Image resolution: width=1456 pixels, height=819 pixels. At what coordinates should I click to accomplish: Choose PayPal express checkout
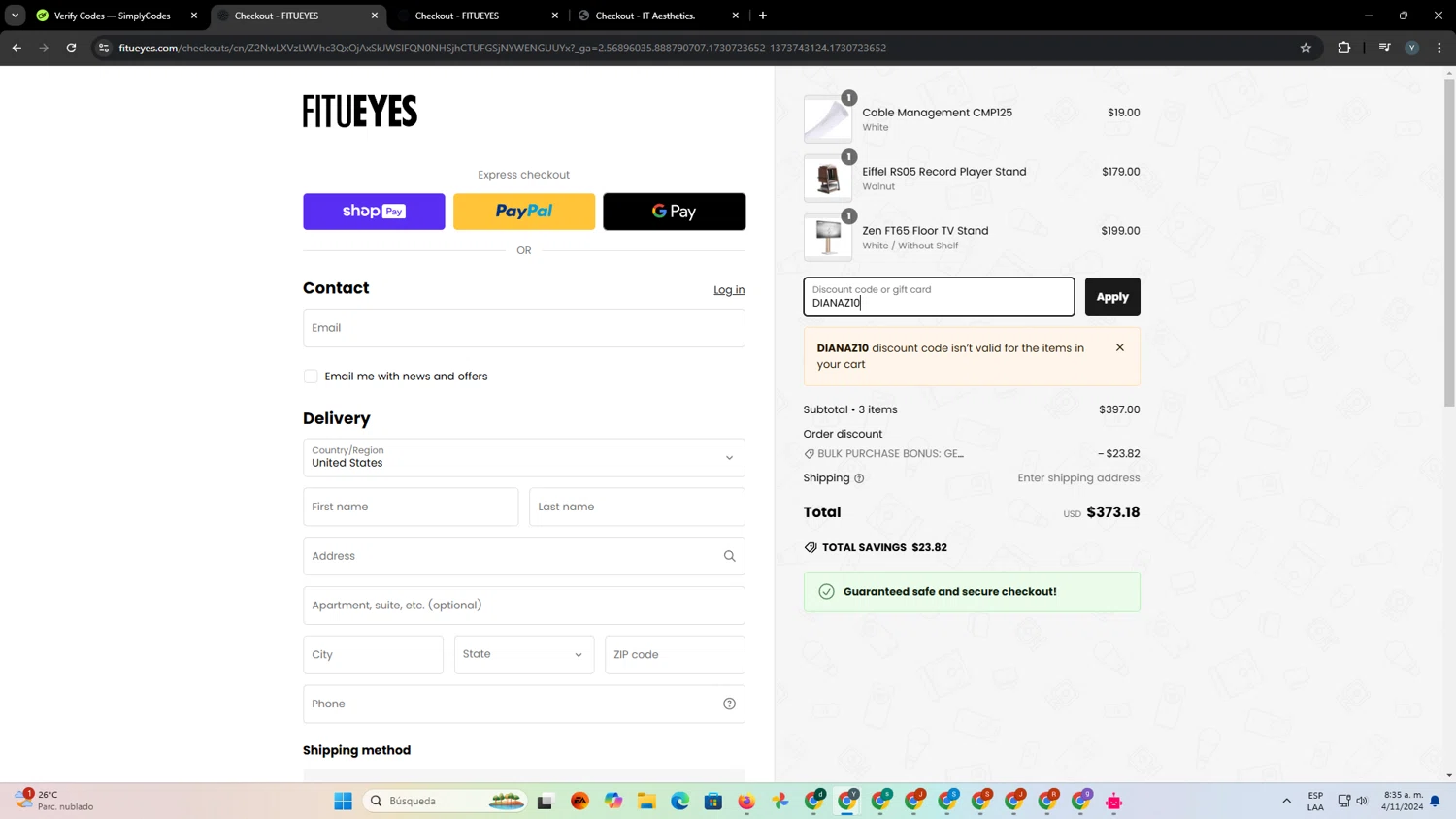(524, 212)
